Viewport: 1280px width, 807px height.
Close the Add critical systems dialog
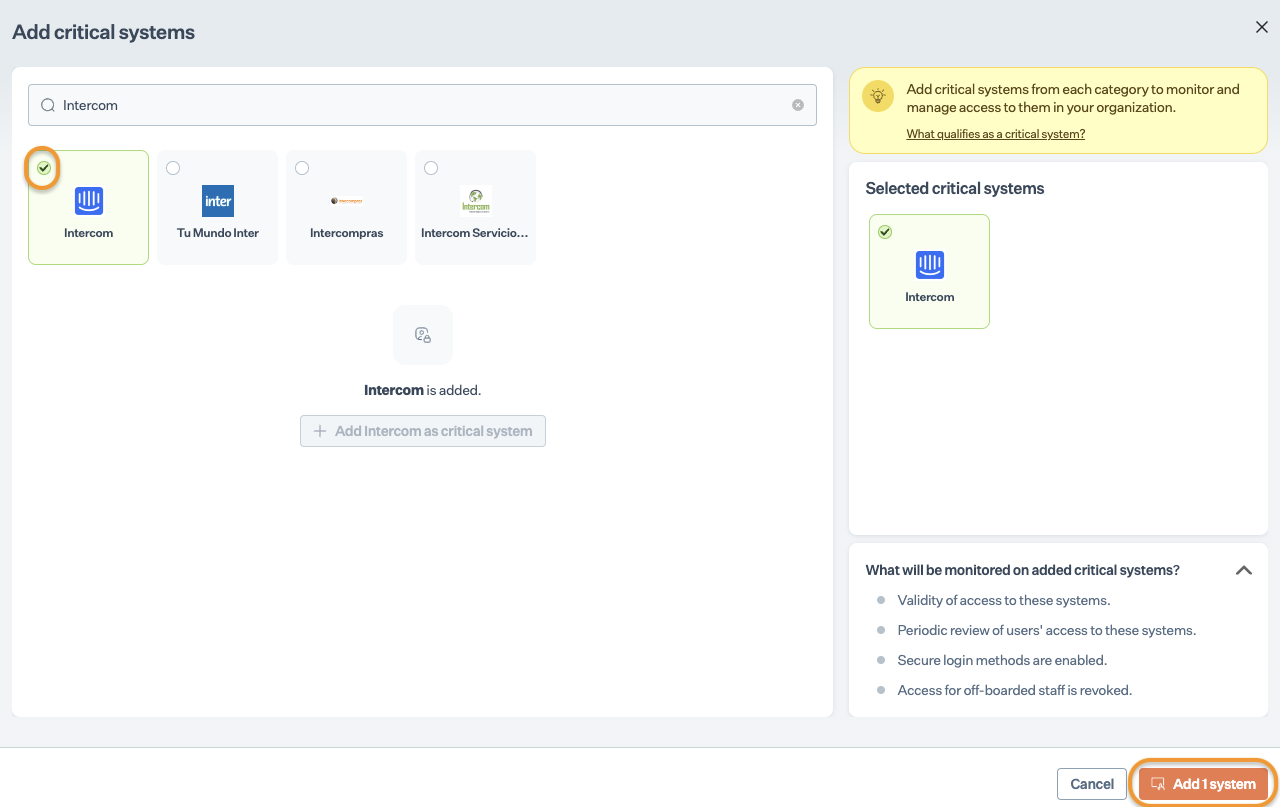point(1262,27)
